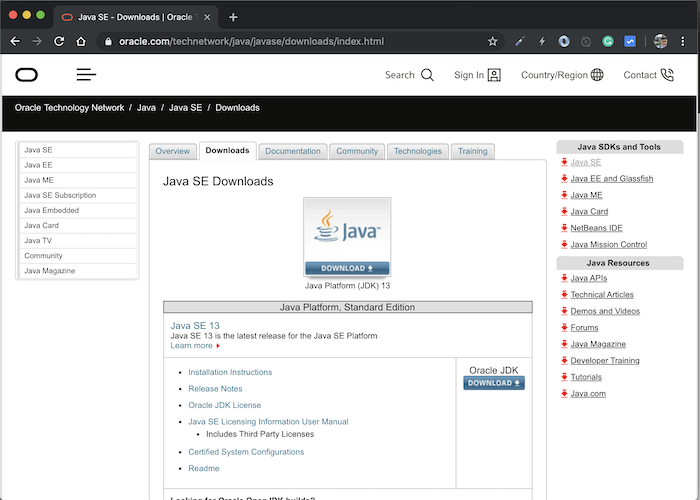The image size is (700, 500).
Task: Click the round blue extension icon
Action: 564,42
